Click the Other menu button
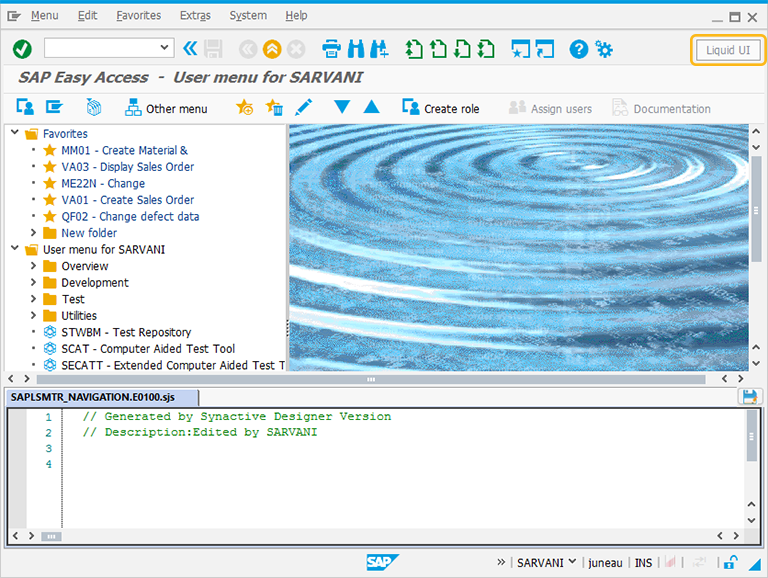This screenshot has height=578, width=768. (x=166, y=108)
